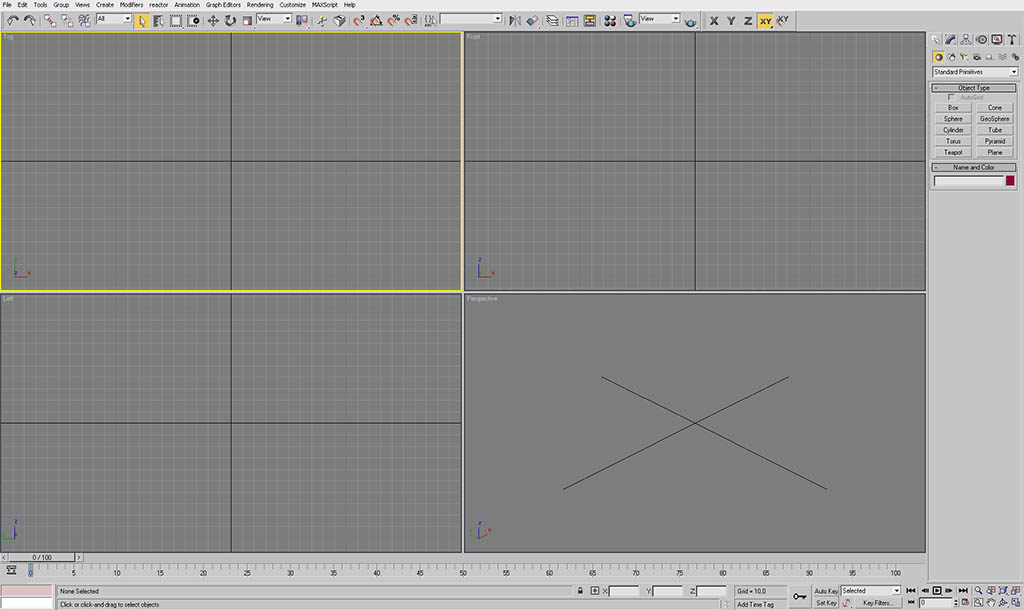Click the Quick Render teapot icon
This screenshot has height=610, width=1024.
click(690, 20)
